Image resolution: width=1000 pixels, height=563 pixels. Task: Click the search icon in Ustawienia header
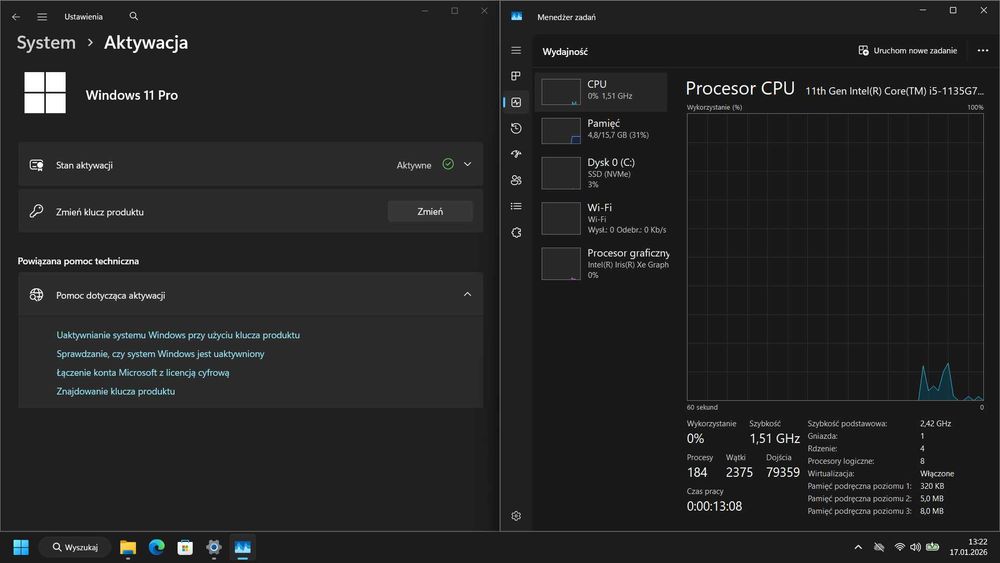pyautogui.click(x=133, y=16)
